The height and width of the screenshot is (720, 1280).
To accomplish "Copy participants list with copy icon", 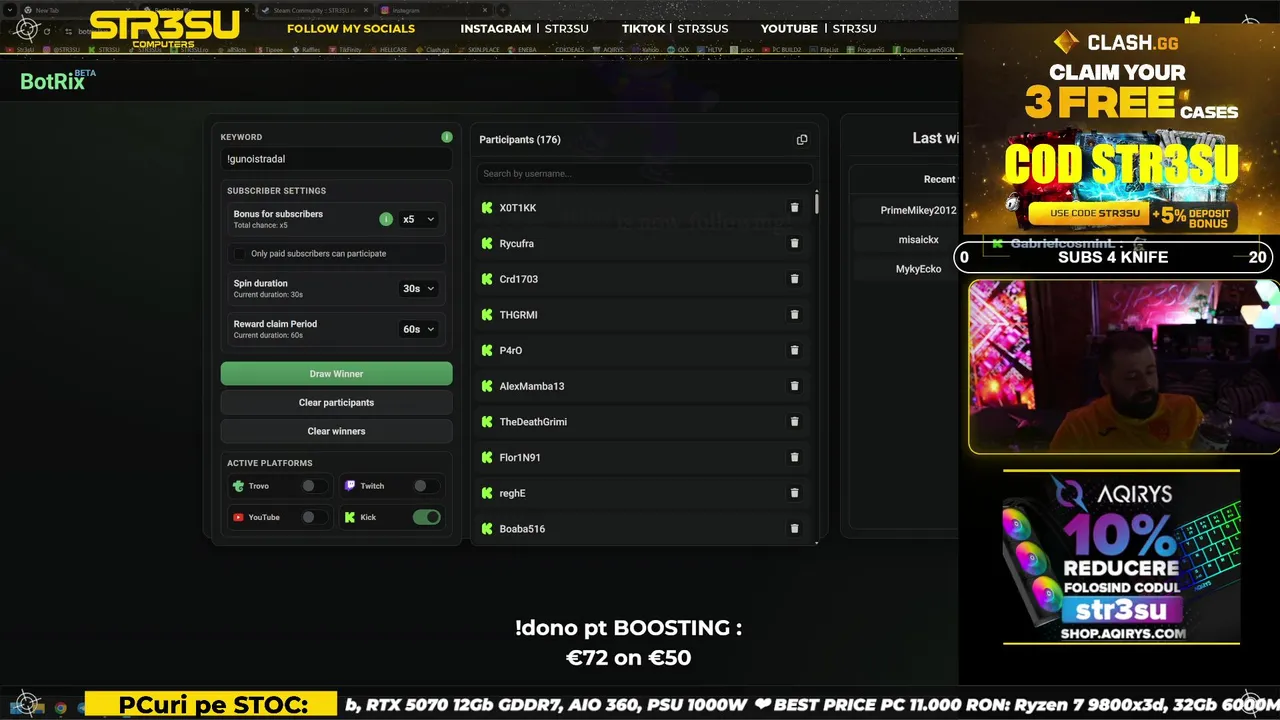I will (802, 140).
